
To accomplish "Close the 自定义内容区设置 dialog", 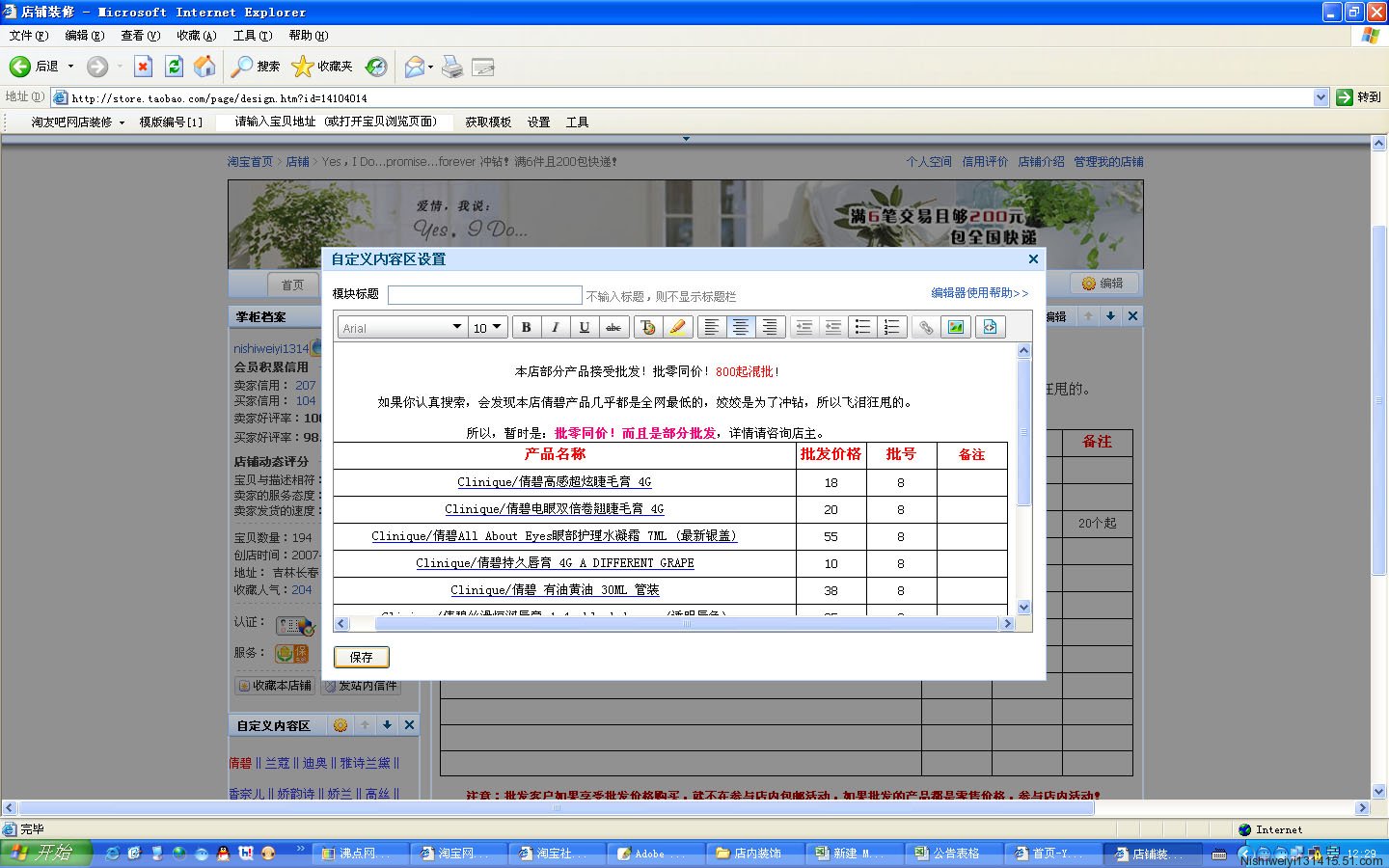I will click(1033, 258).
